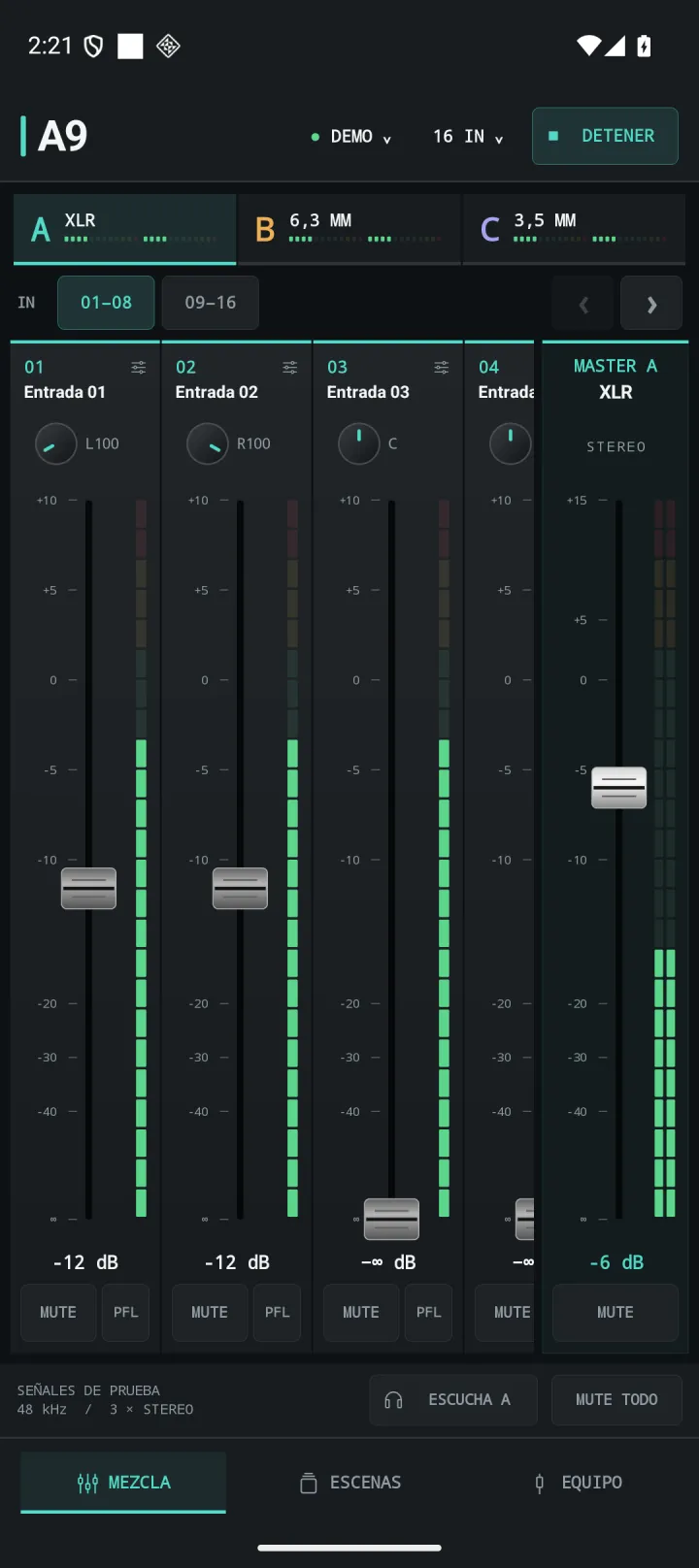This screenshot has width=699, height=1568.
Task: Click the Master A fader handle
Action: coord(618,787)
